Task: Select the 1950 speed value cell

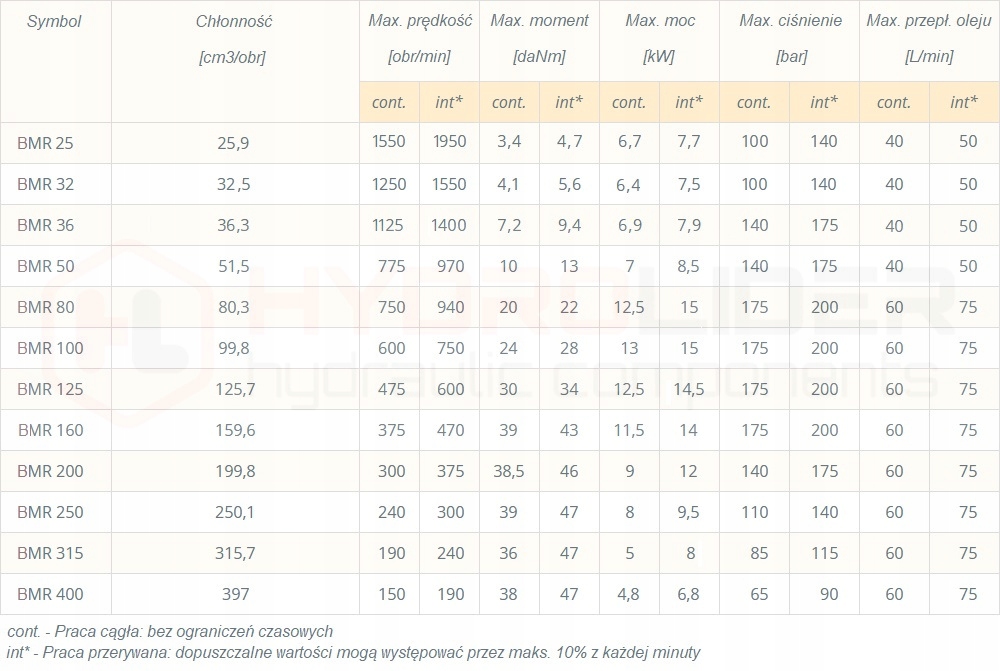Action: pyautogui.click(x=450, y=142)
